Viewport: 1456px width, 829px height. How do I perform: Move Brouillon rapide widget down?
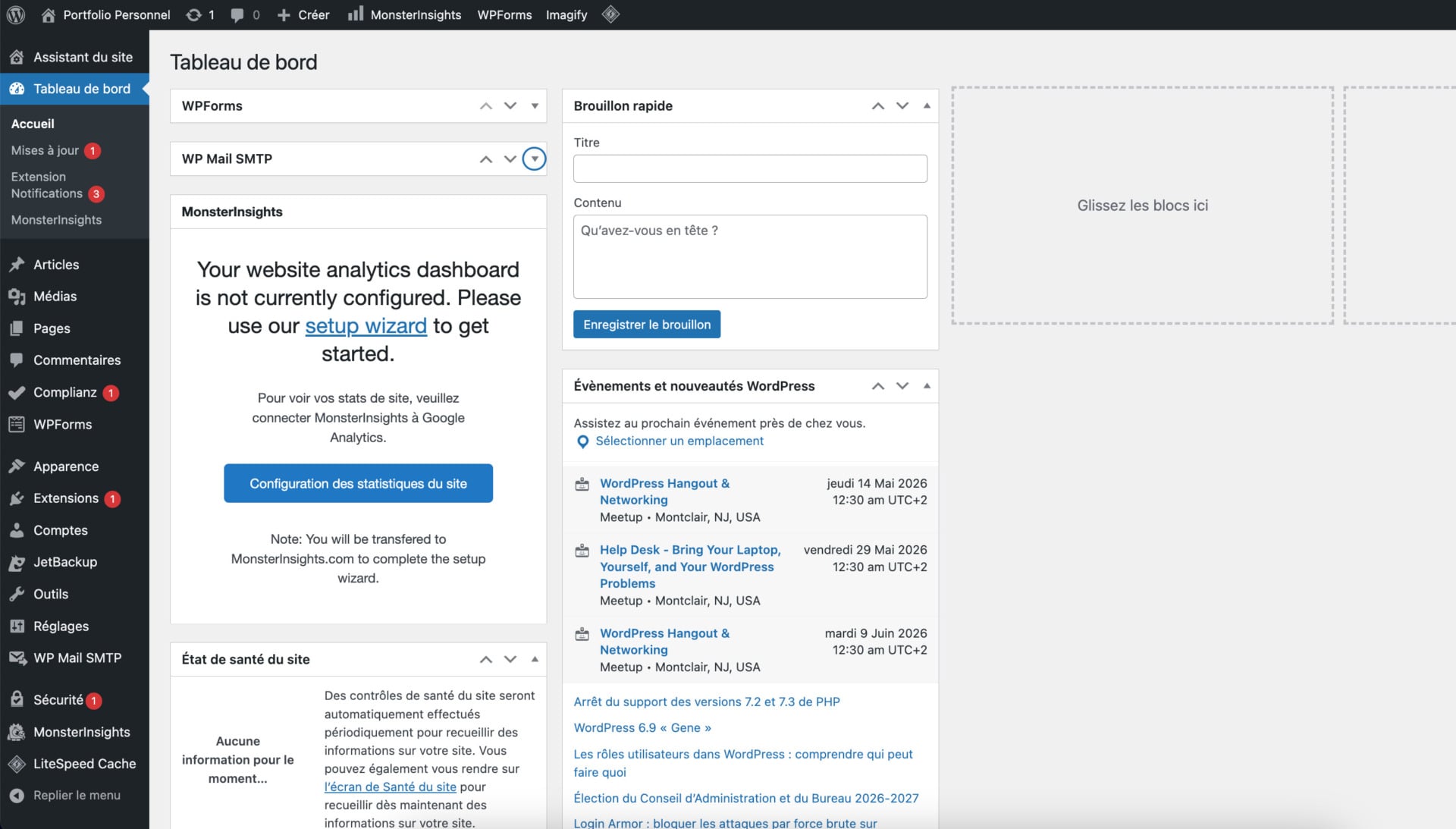[x=902, y=106]
